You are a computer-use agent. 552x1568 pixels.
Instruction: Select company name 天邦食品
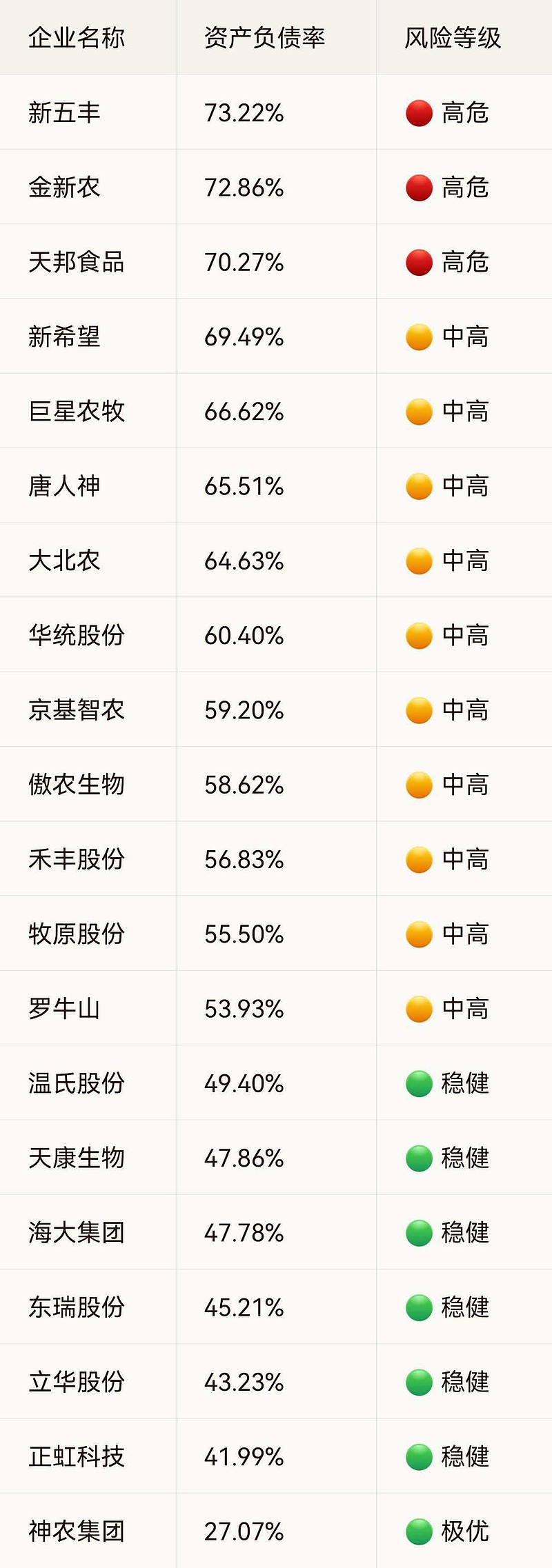(77, 262)
